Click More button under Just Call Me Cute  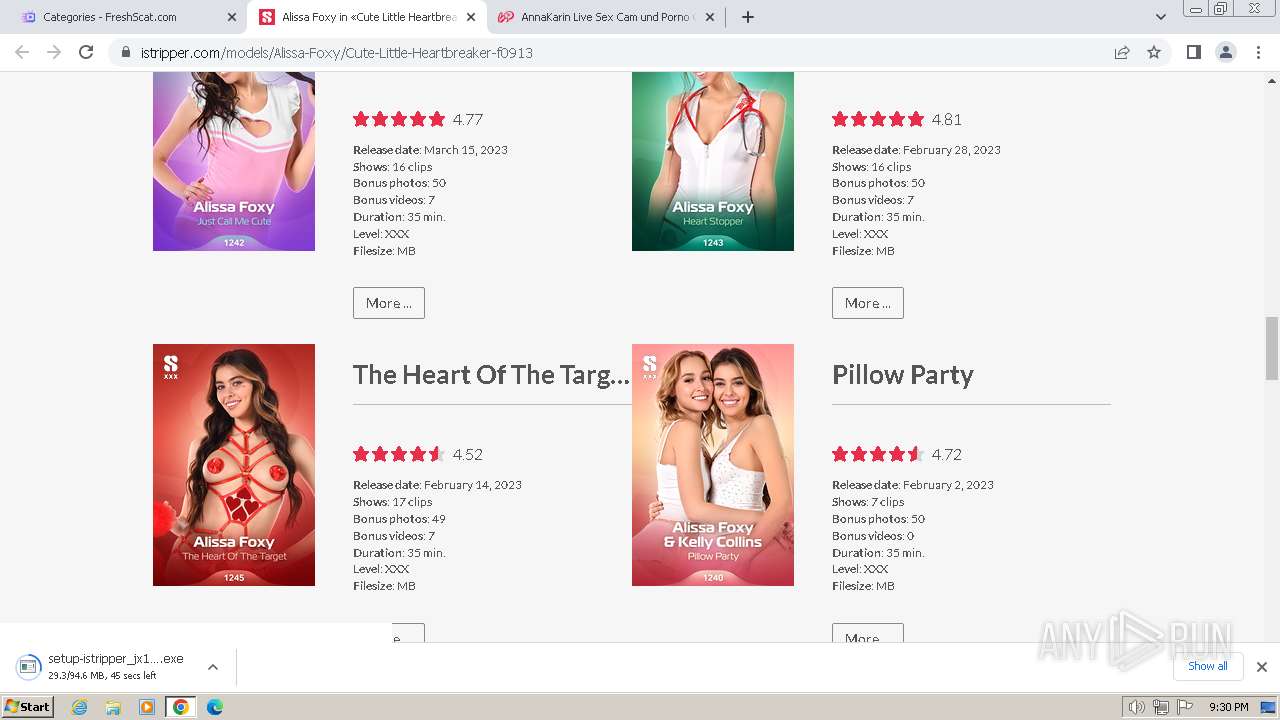click(389, 303)
